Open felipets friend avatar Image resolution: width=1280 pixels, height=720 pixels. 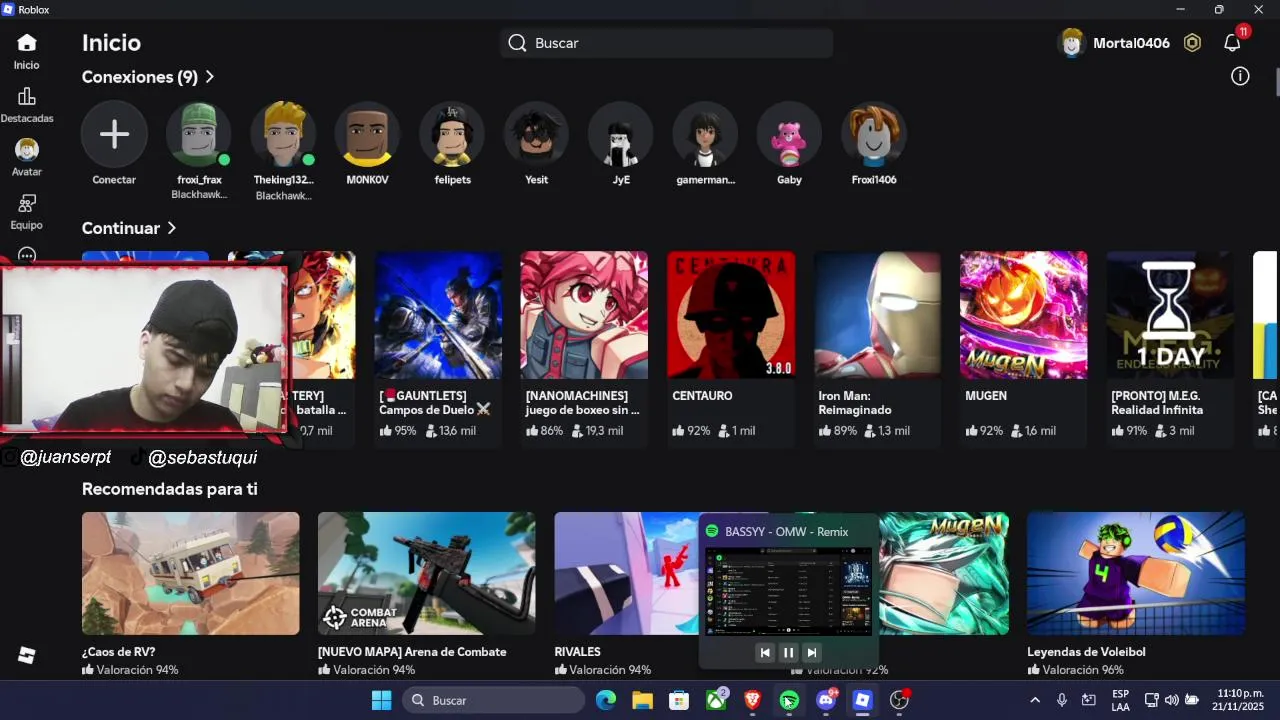(x=452, y=134)
